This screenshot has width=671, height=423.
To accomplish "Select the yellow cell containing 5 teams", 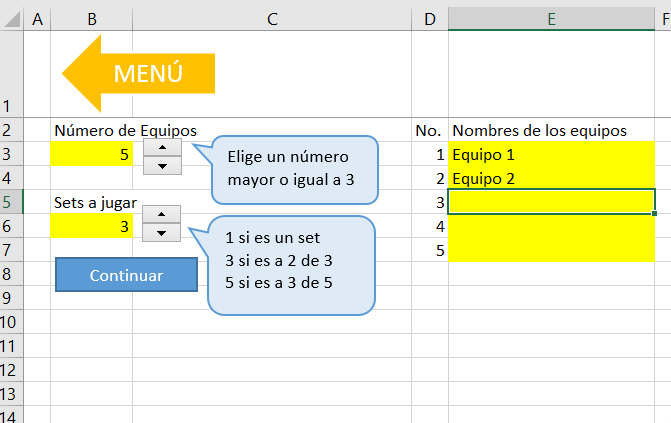I will pyautogui.click(x=91, y=155).
